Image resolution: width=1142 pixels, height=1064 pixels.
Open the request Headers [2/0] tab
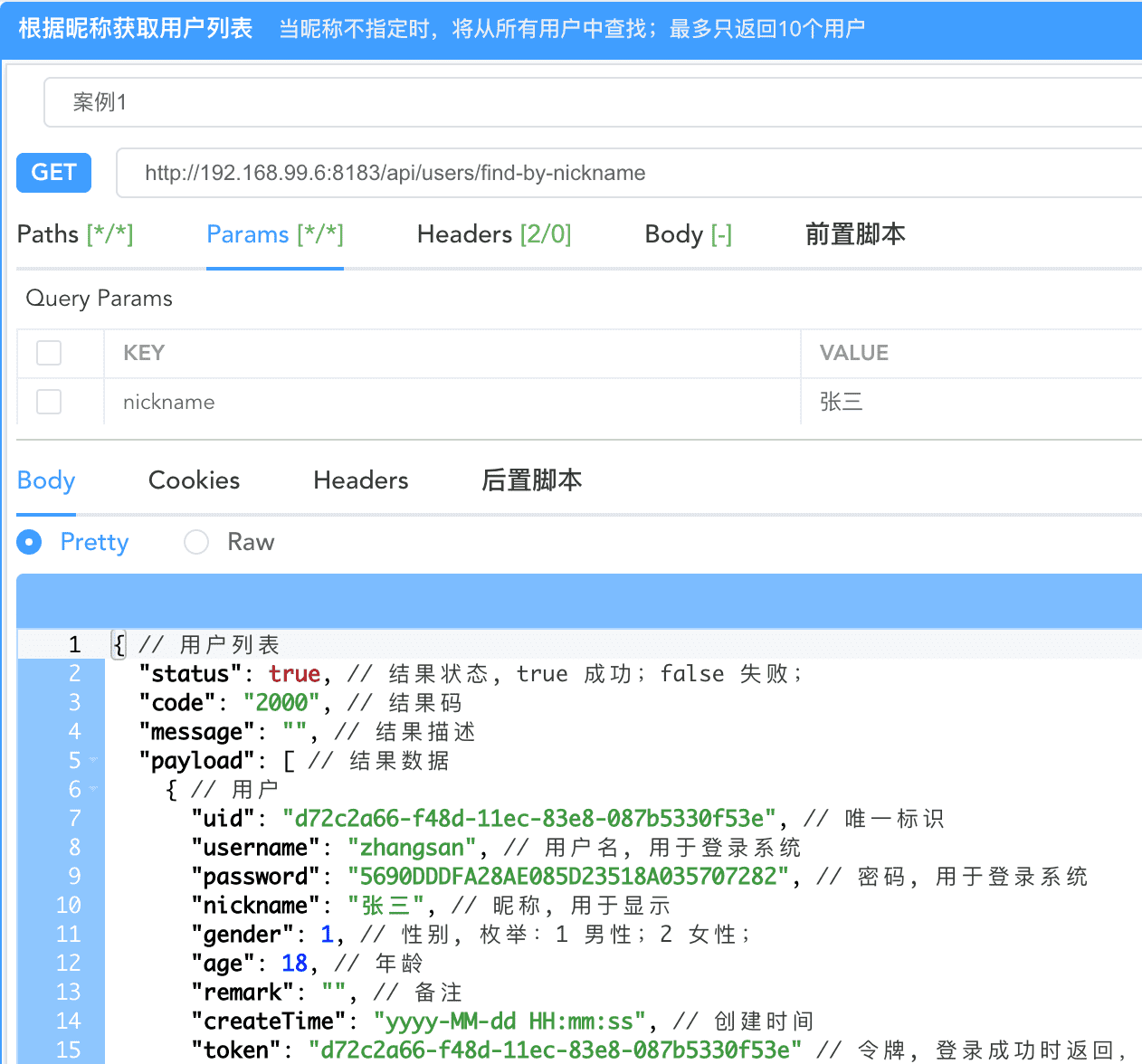493,234
